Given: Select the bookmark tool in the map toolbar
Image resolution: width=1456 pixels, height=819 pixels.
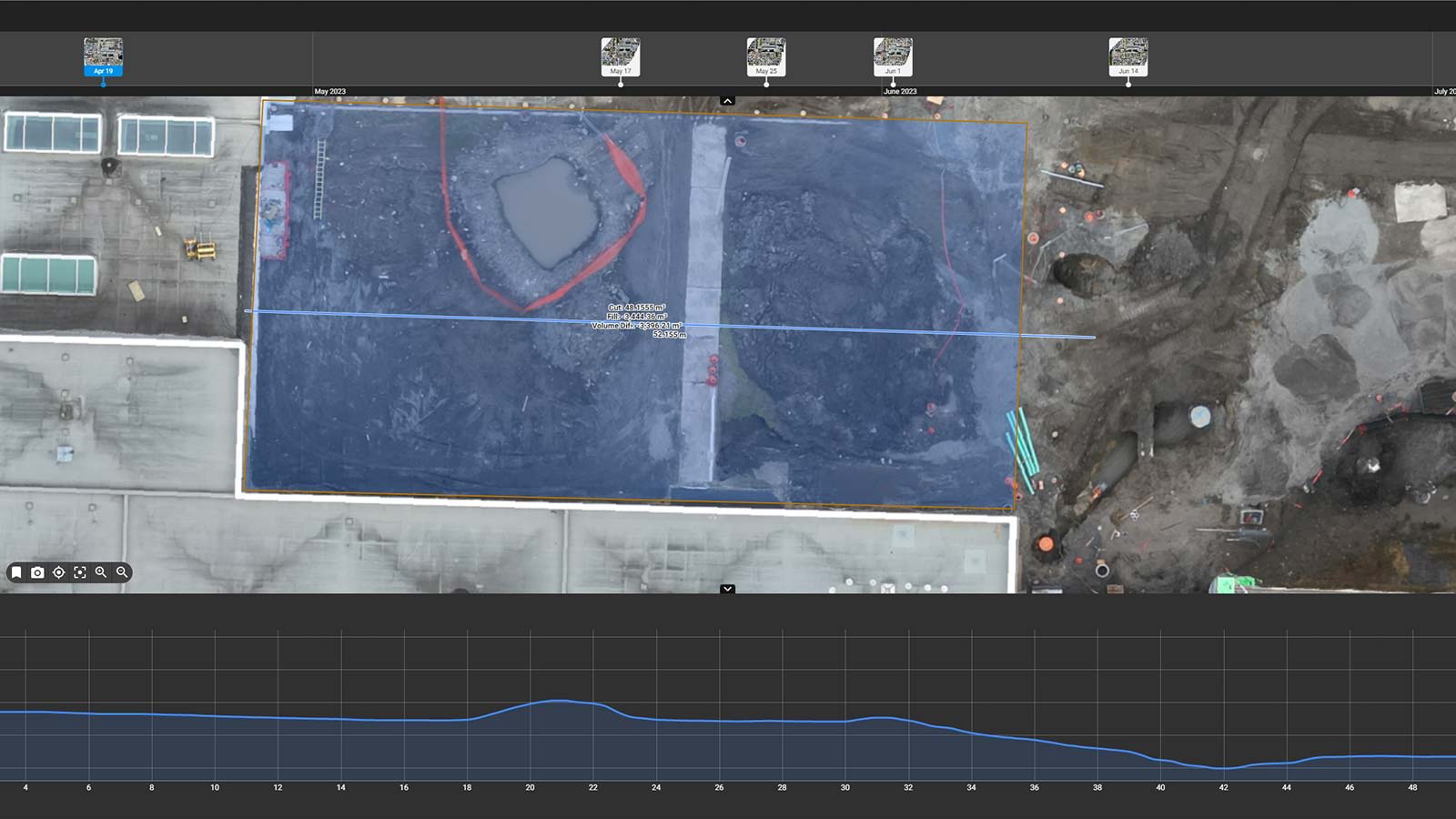Looking at the screenshot, I should pos(16,572).
